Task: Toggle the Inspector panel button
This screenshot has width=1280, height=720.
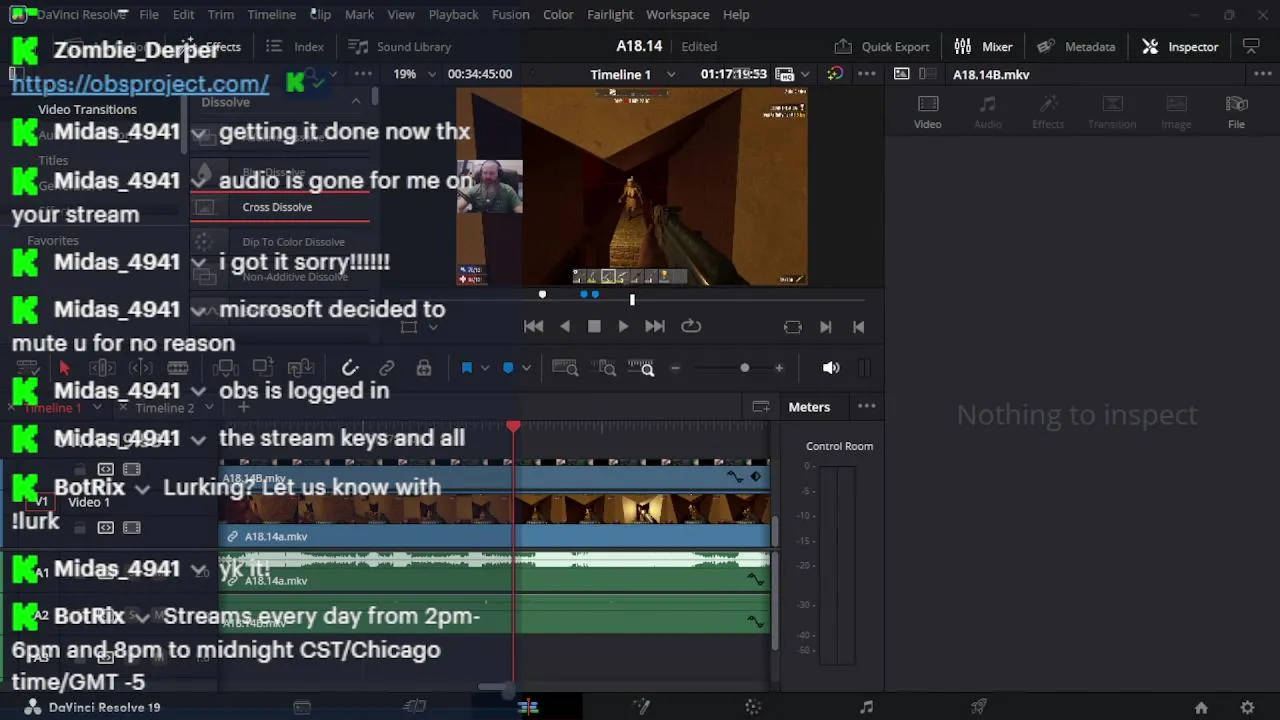Action: point(1180,46)
